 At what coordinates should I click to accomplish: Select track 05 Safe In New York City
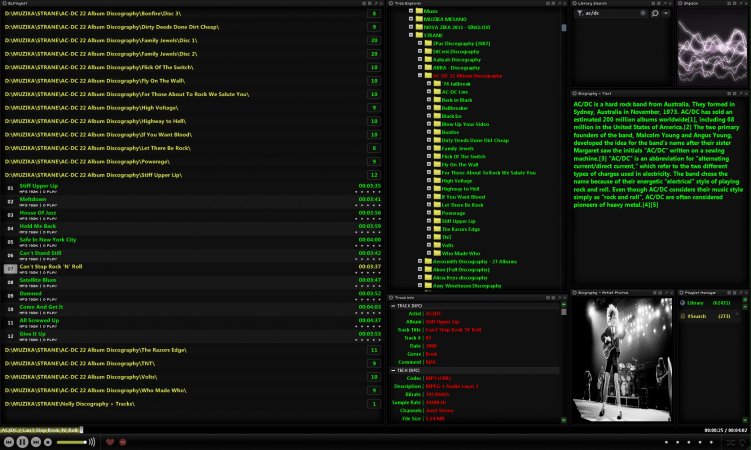click(x=192, y=242)
